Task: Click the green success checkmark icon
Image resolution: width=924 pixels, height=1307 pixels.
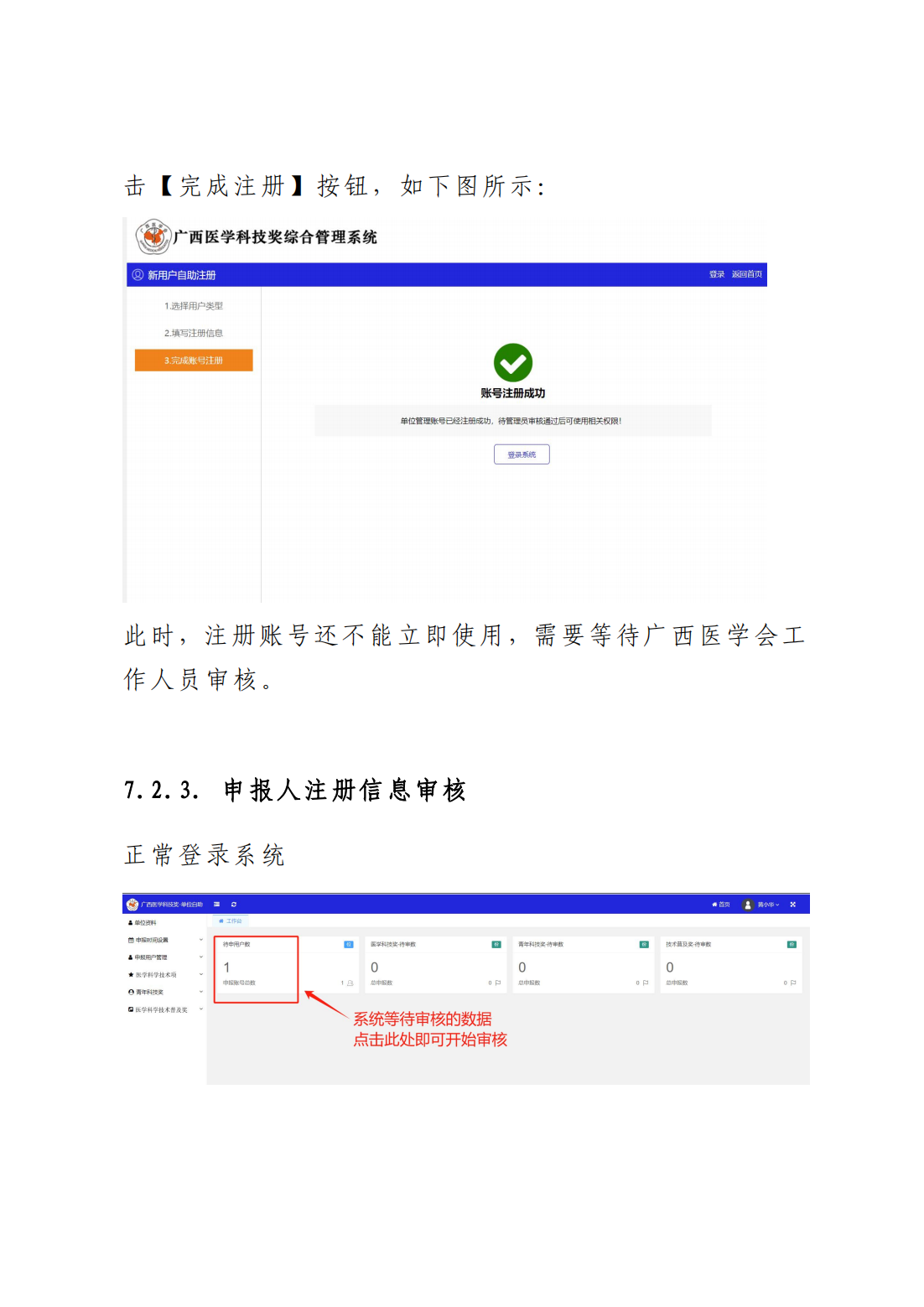Action: (x=513, y=363)
